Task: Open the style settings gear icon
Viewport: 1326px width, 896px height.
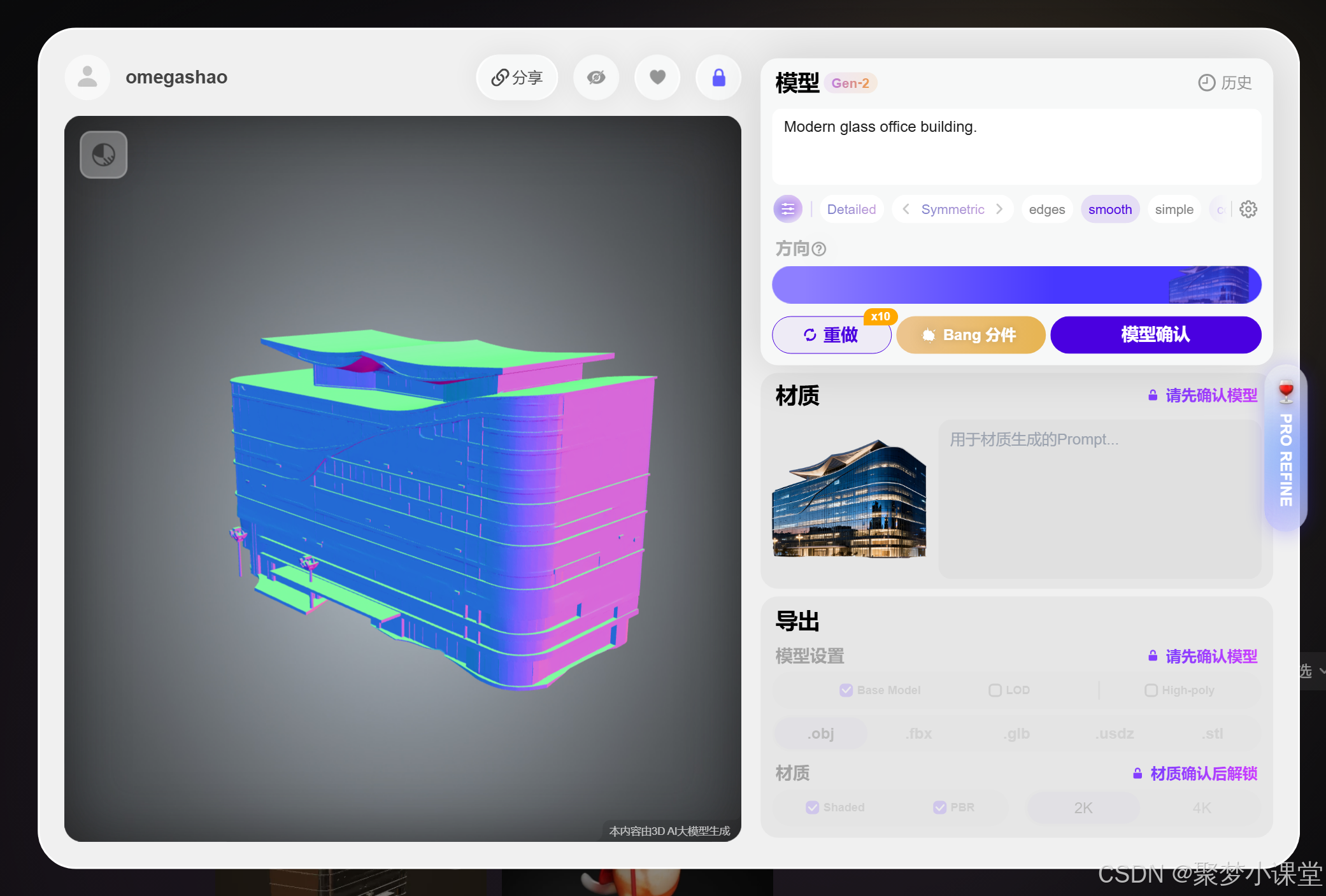Action: 1248,209
